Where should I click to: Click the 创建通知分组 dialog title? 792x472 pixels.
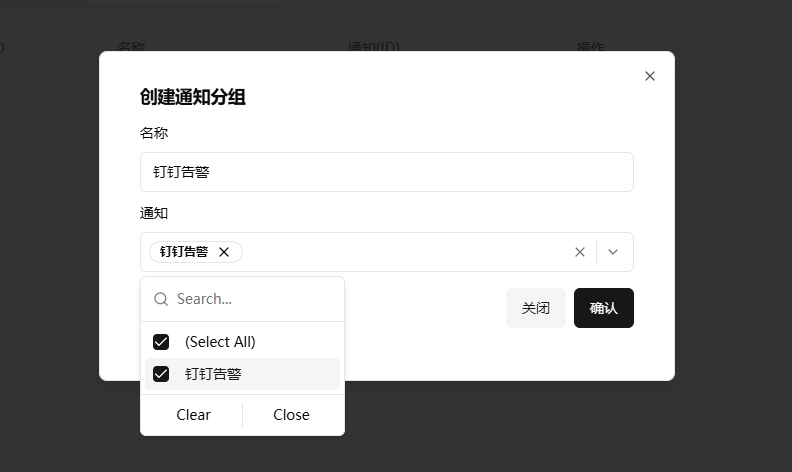[193, 97]
